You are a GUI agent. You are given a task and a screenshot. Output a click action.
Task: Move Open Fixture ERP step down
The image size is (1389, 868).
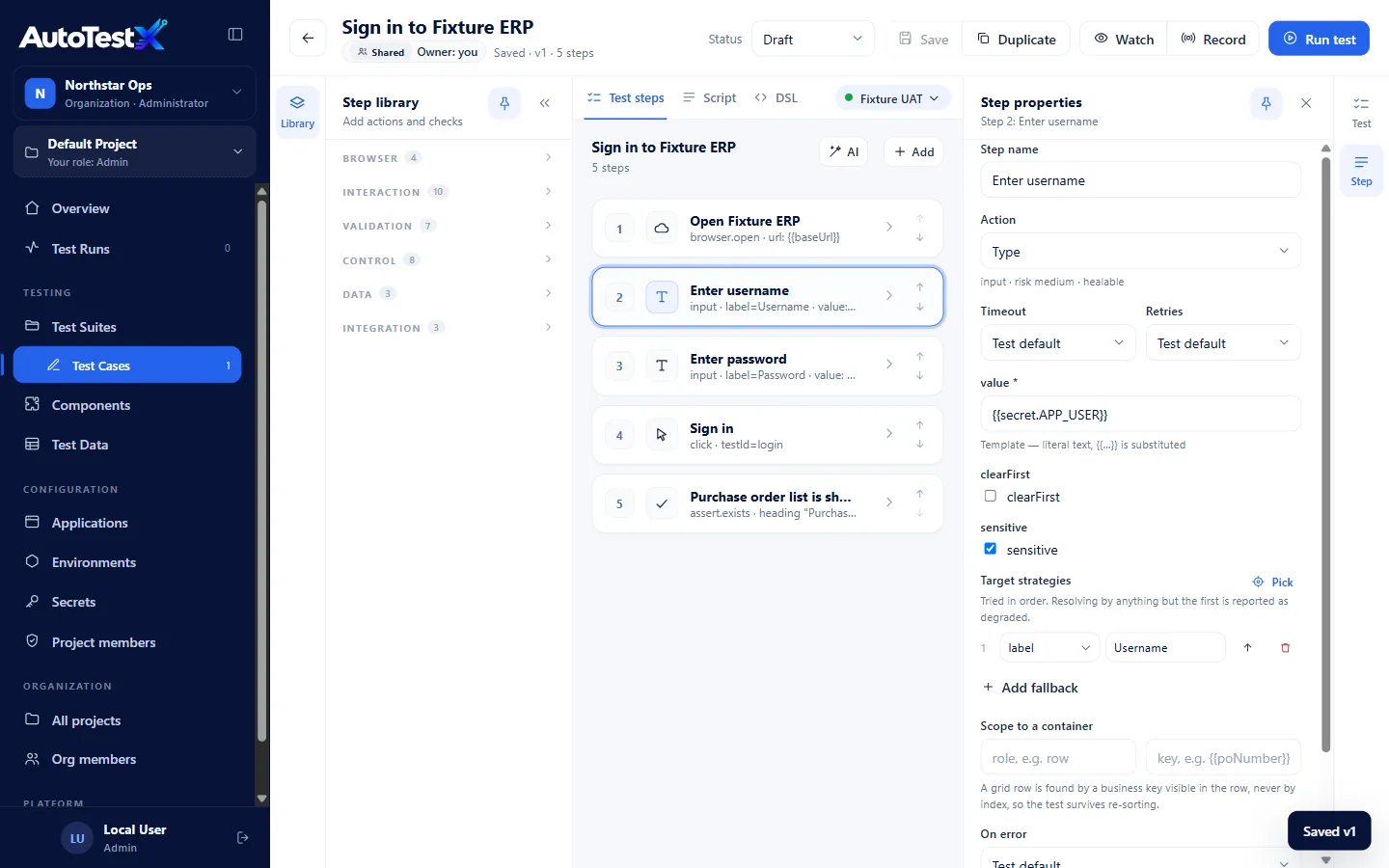click(x=920, y=238)
